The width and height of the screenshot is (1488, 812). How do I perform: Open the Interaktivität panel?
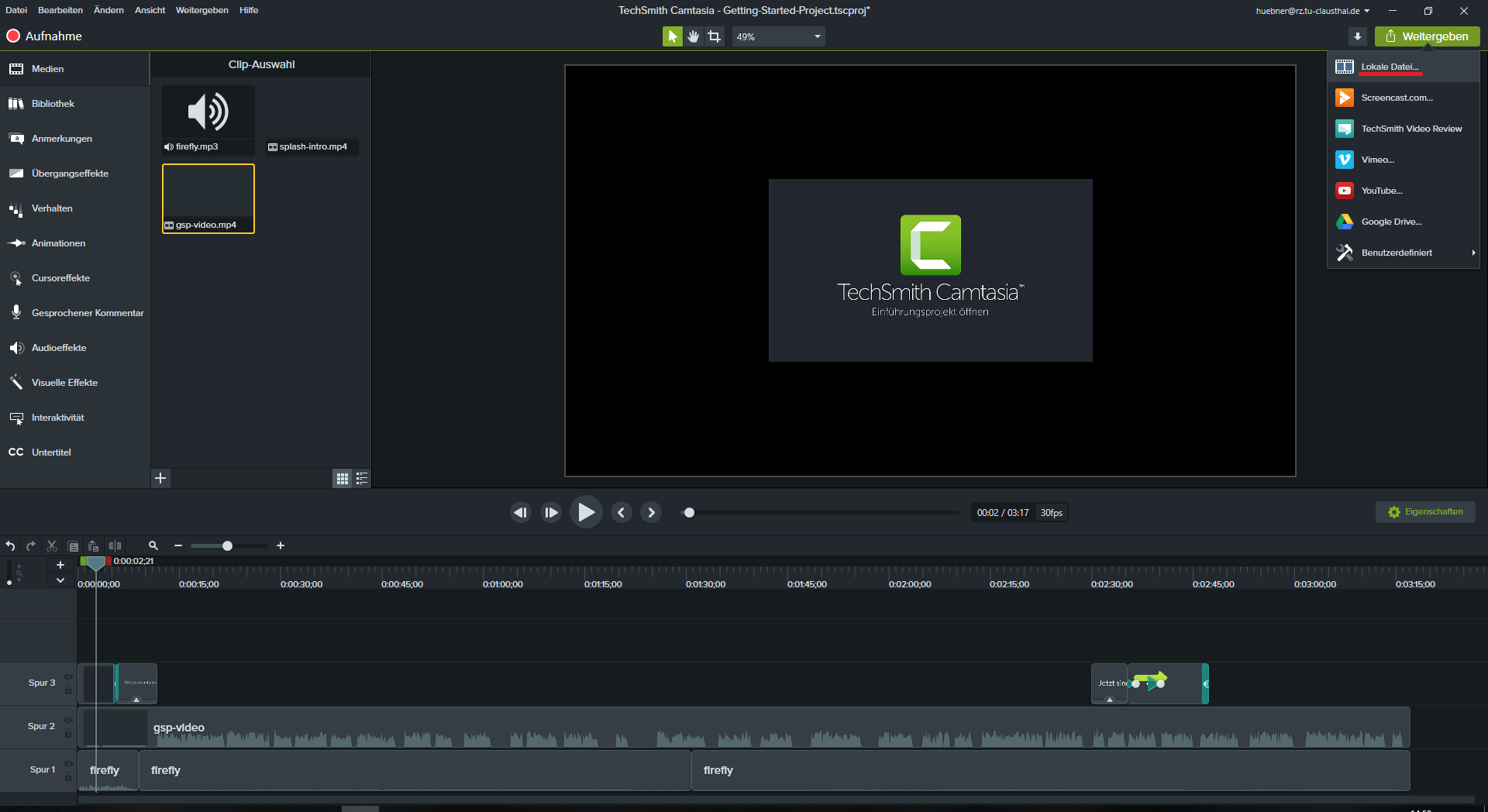[74, 418]
